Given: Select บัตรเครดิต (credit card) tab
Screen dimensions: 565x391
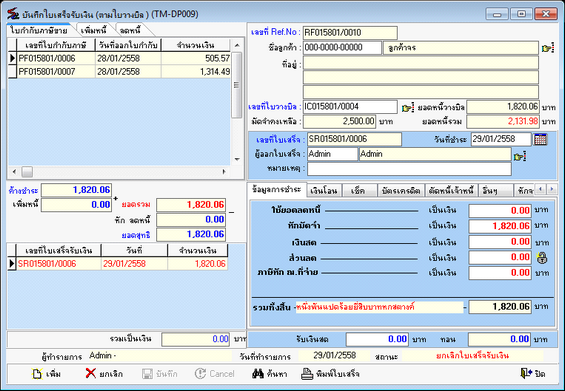Looking at the screenshot, I should (401, 191).
